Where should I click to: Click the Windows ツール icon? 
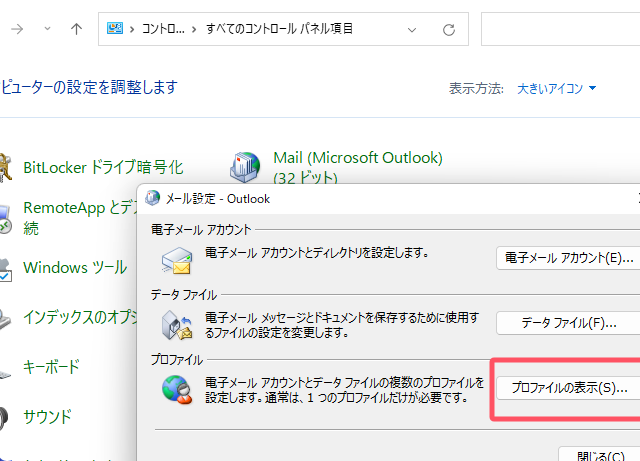[5, 267]
